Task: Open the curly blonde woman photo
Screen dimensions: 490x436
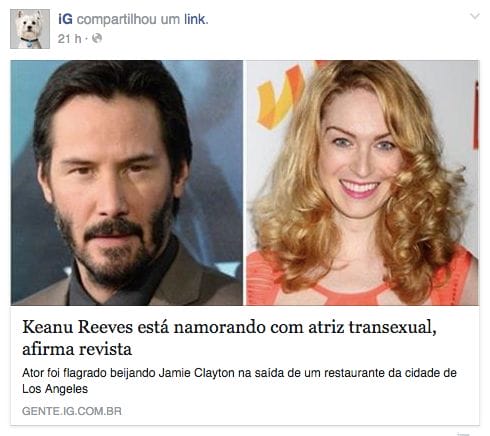Action: [362, 183]
